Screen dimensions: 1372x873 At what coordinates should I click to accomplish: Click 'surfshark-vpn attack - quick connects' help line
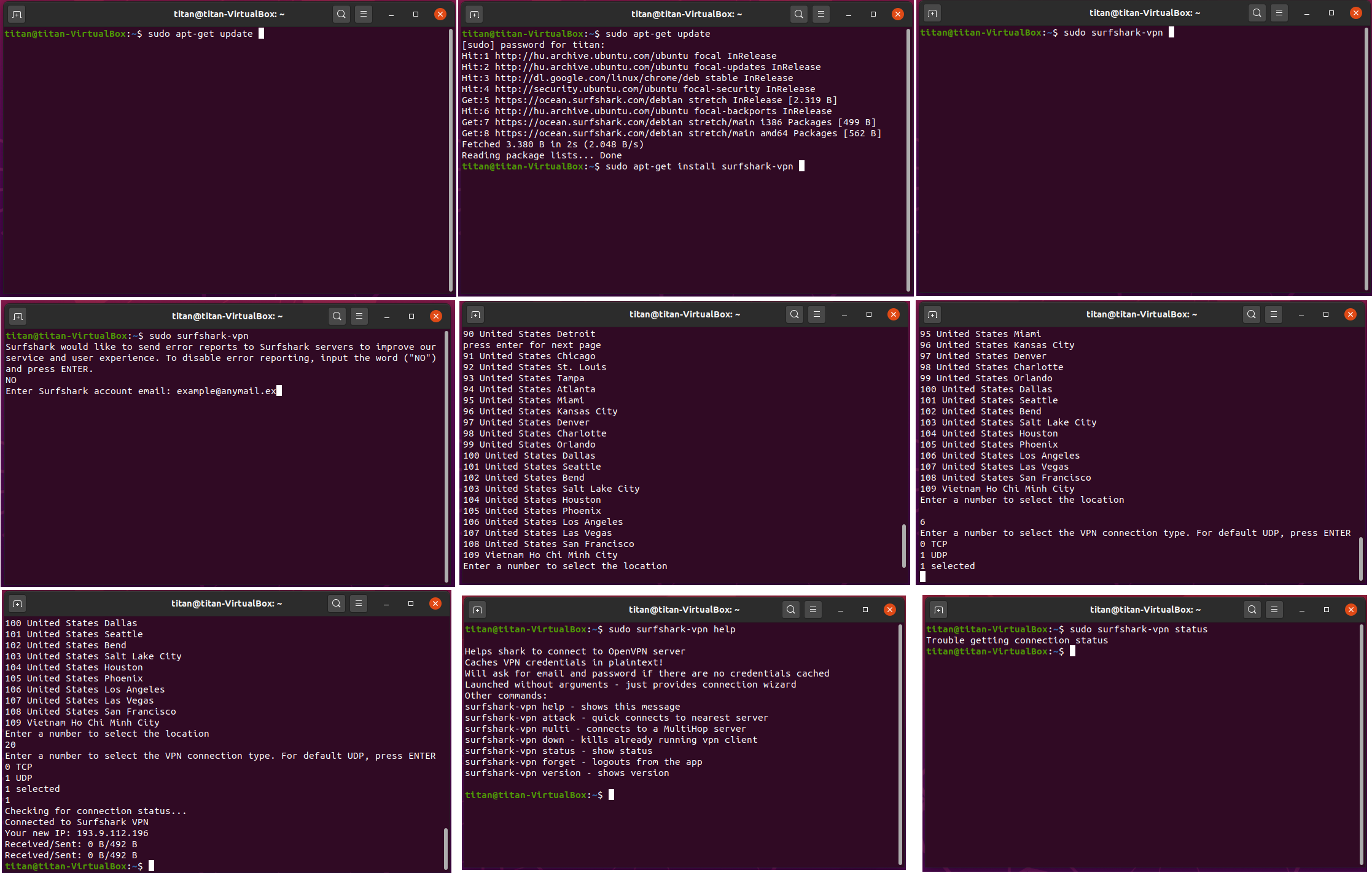tap(616, 718)
